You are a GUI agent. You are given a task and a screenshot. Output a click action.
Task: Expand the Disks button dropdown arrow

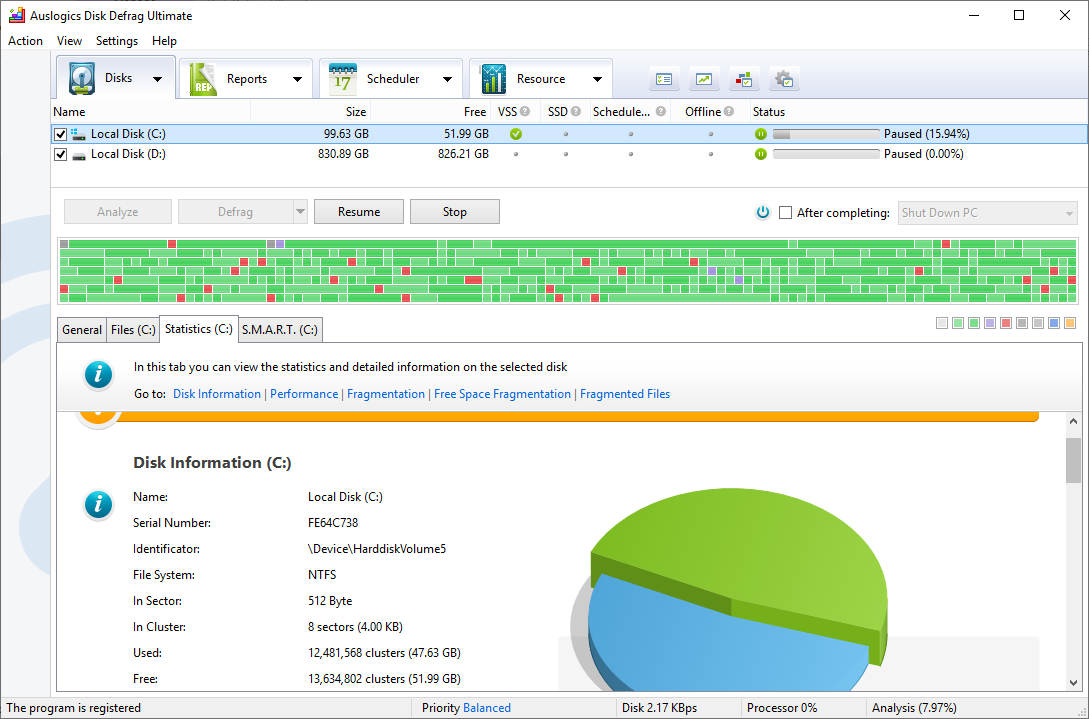pos(157,78)
